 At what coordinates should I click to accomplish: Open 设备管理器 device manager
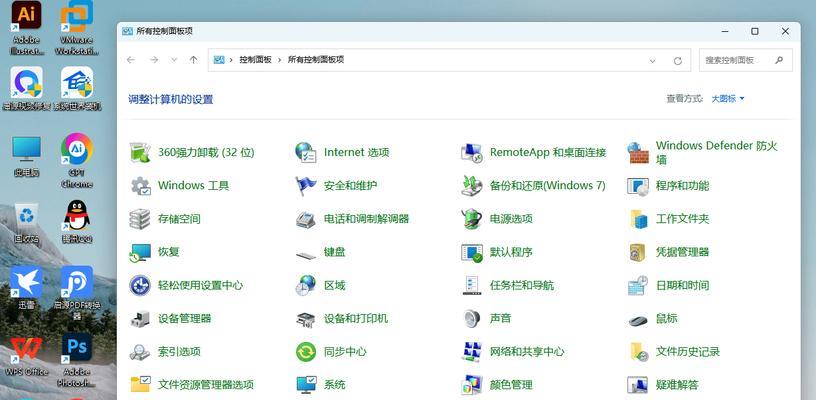coord(184,318)
